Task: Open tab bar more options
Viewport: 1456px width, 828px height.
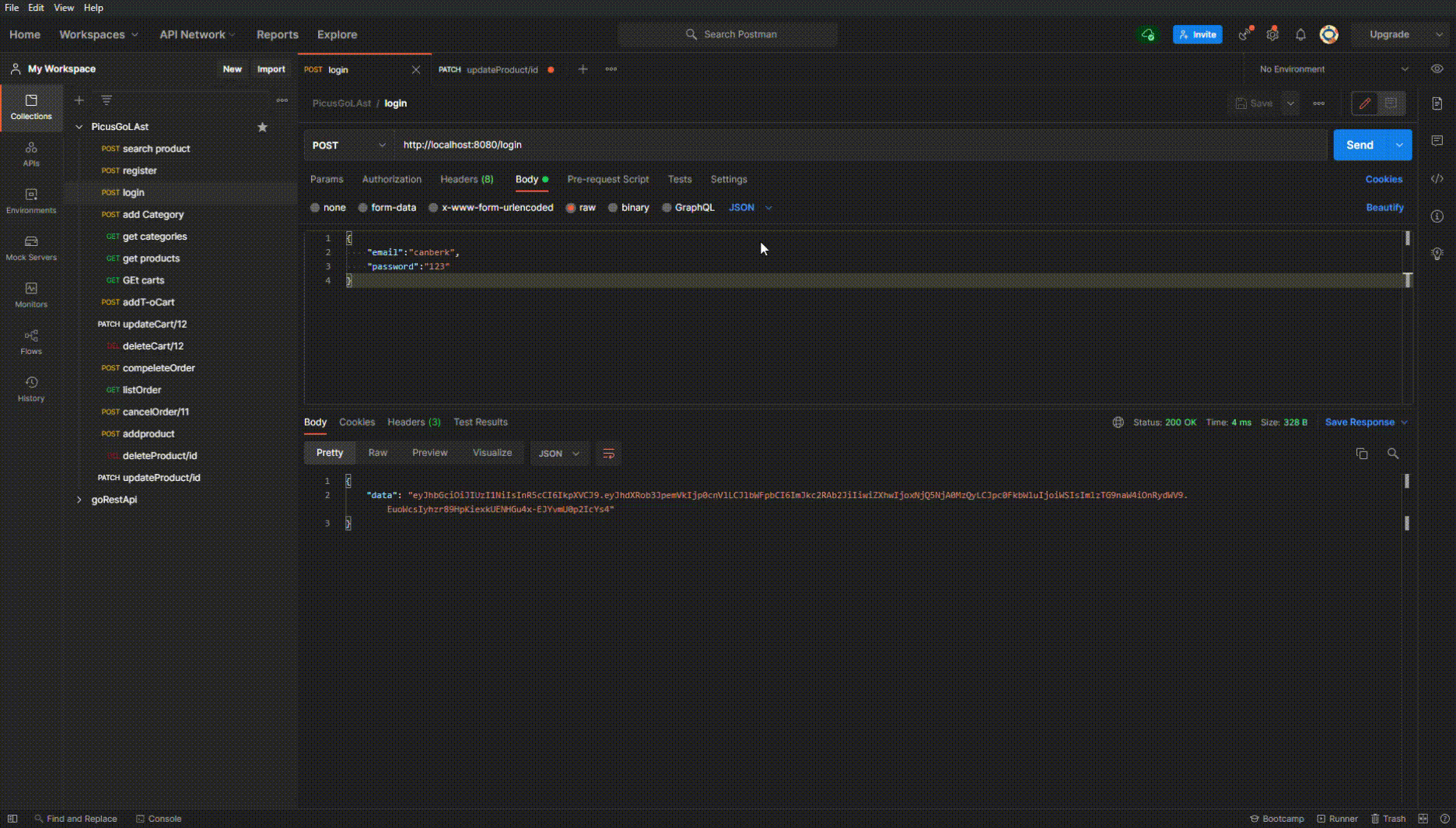Action: [x=611, y=69]
